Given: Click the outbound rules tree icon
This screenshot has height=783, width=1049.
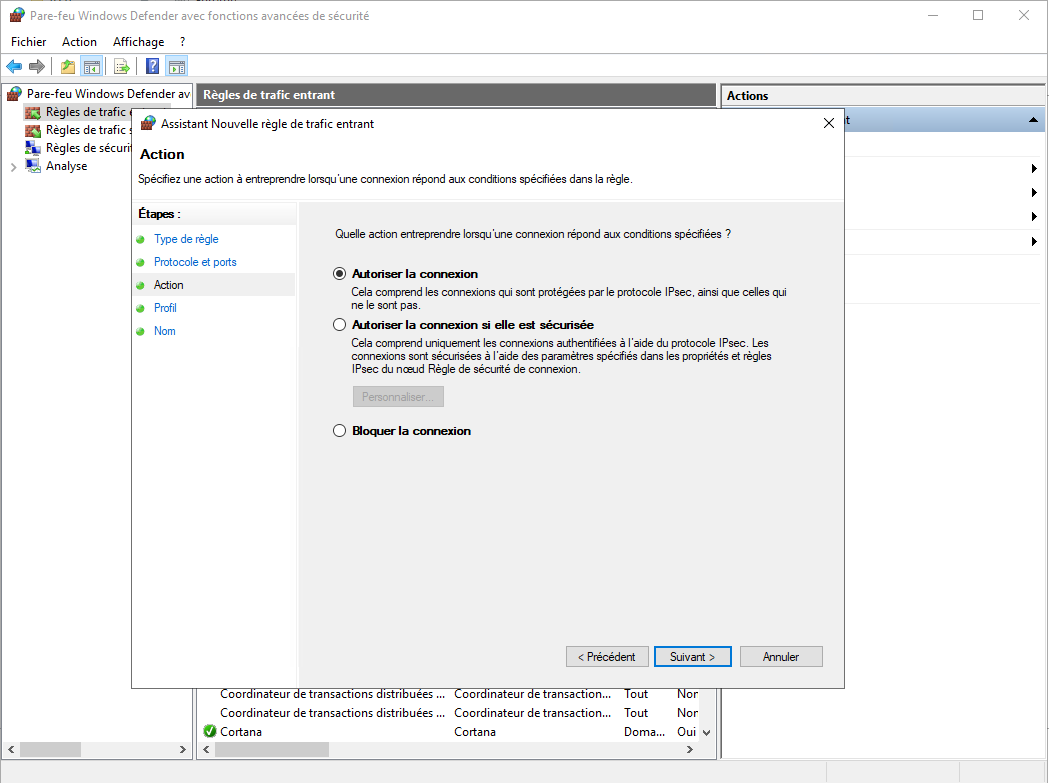Looking at the screenshot, I should tap(33, 130).
